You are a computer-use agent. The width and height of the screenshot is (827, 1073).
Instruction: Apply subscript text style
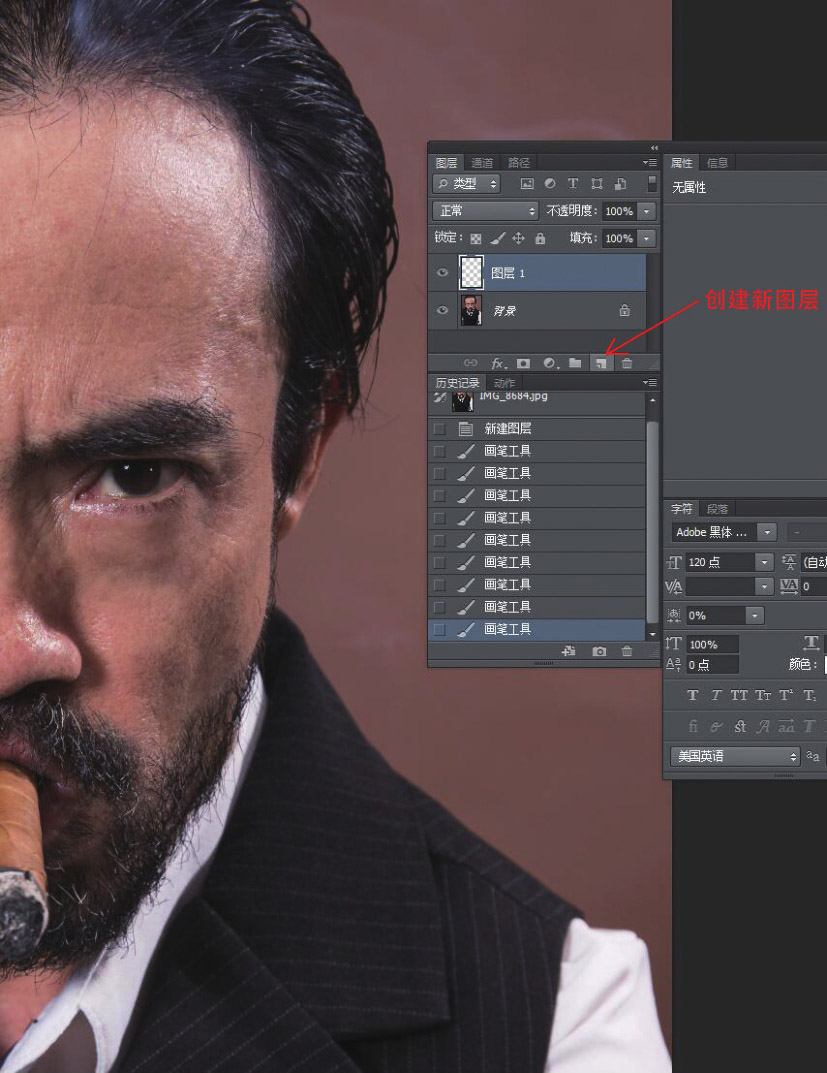coord(810,695)
